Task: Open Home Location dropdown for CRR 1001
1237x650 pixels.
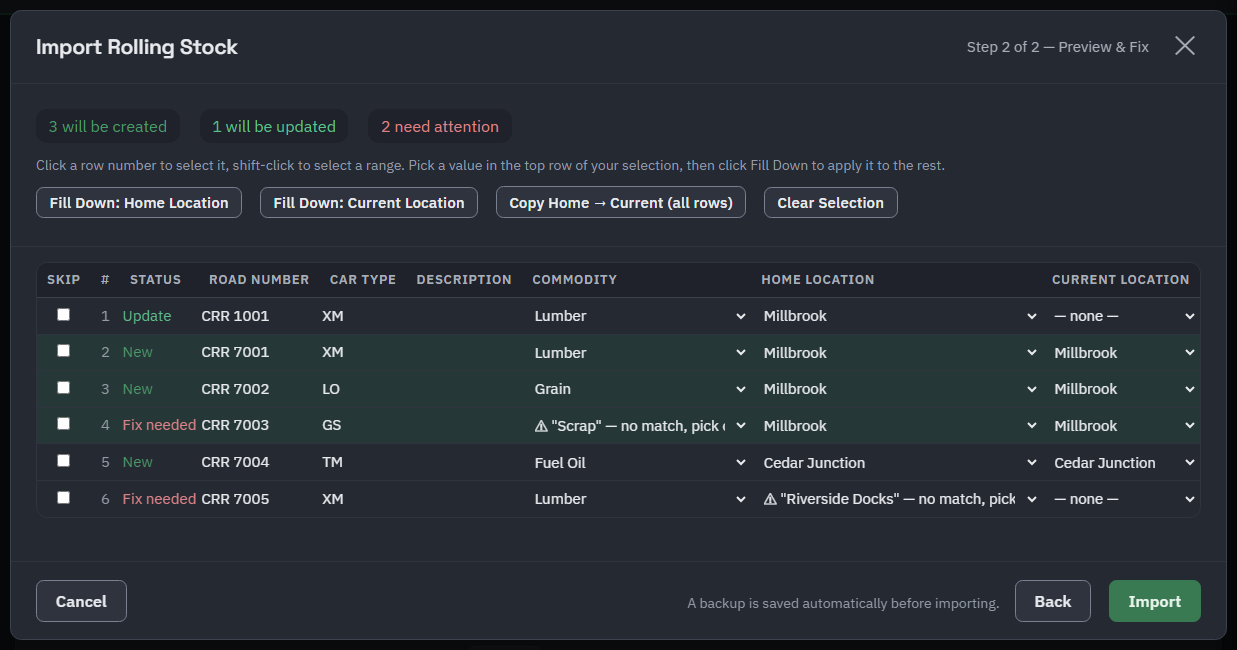Action: tap(900, 316)
